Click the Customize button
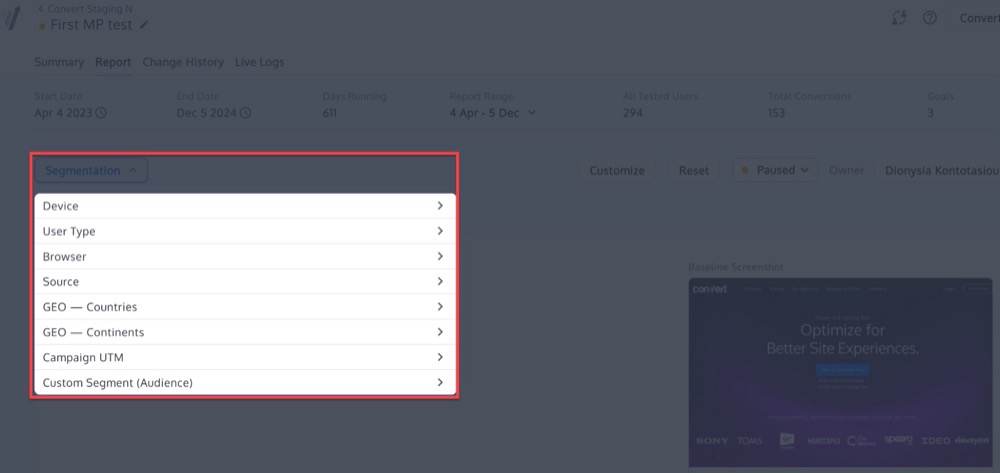This screenshot has width=1000, height=473. click(617, 171)
